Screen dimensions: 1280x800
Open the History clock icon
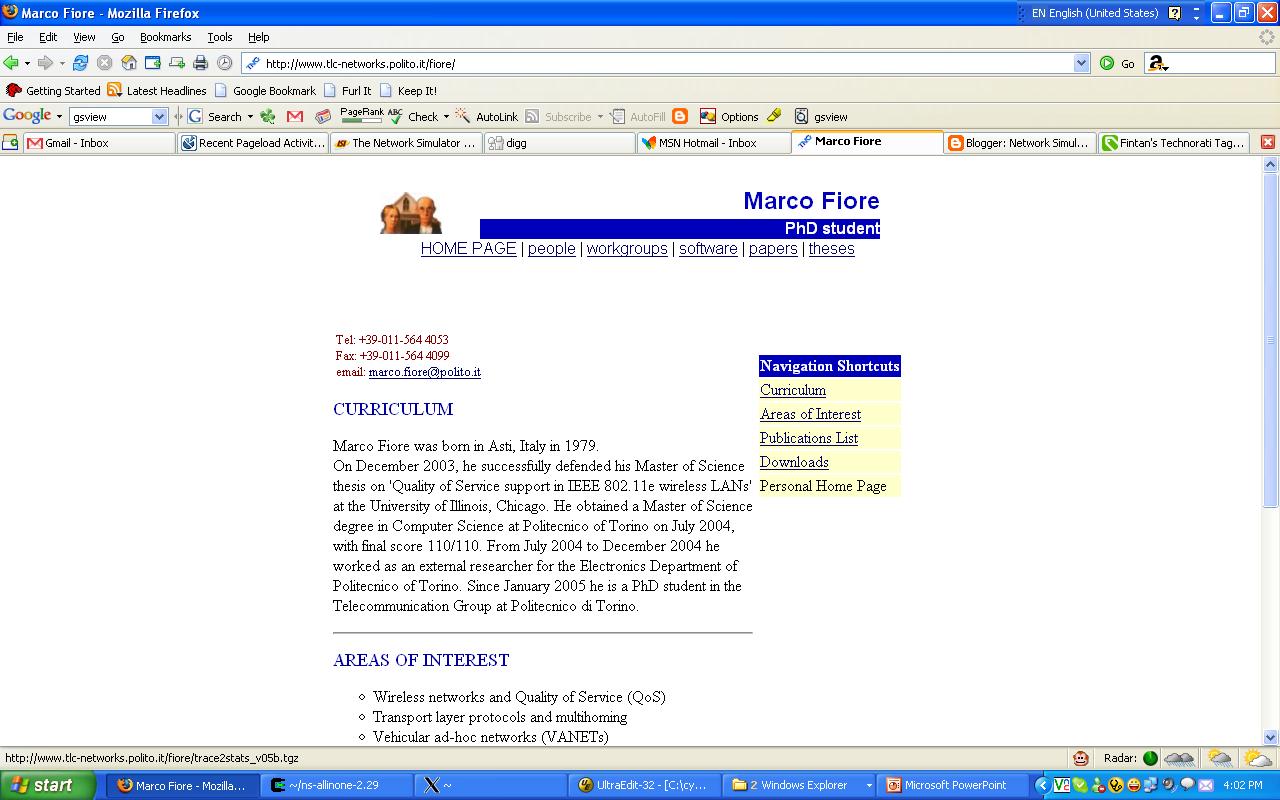click(225, 63)
